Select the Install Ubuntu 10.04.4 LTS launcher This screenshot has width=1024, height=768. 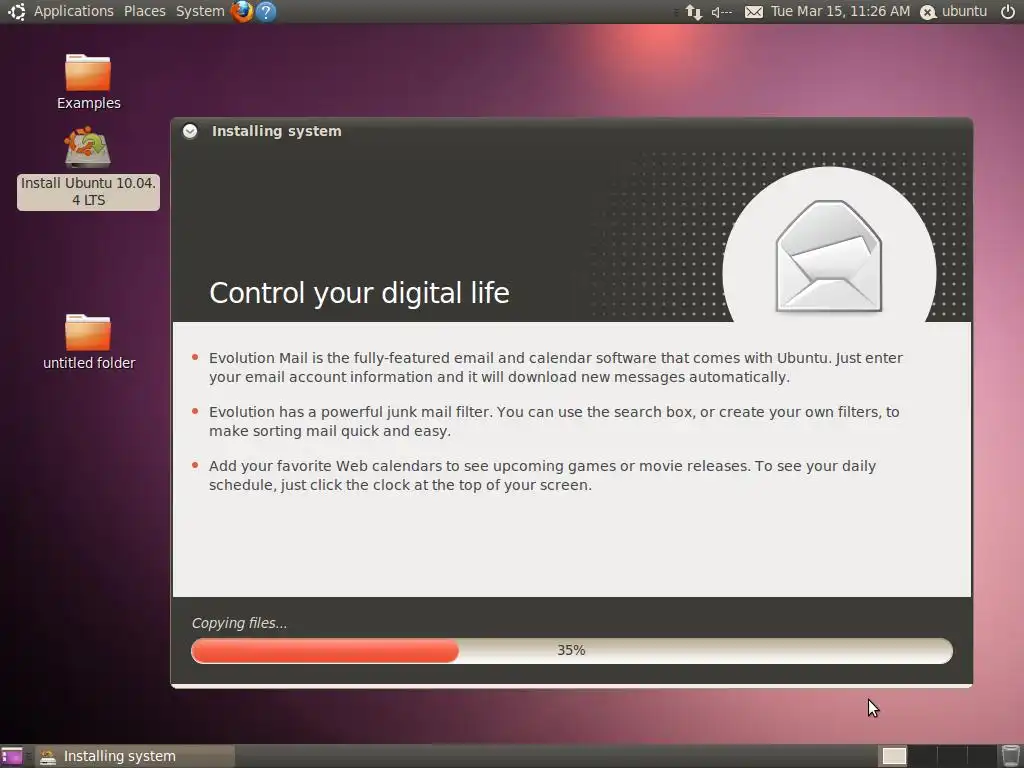click(88, 167)
